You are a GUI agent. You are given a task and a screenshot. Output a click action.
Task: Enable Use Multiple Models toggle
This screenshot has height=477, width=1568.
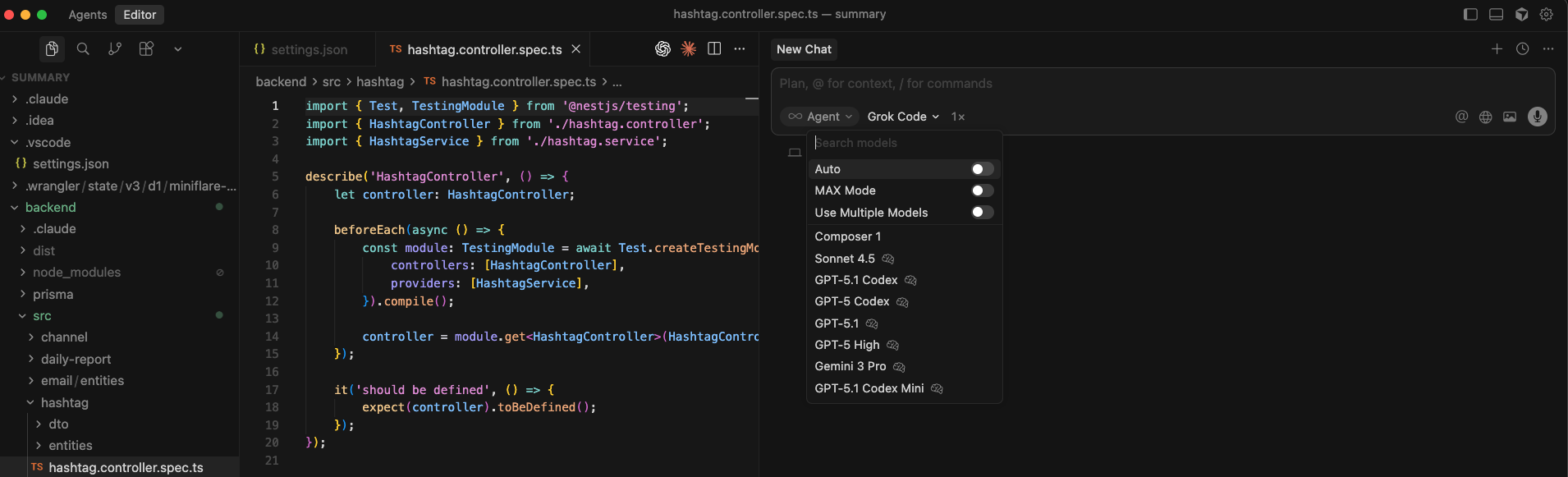pos(982,213)
